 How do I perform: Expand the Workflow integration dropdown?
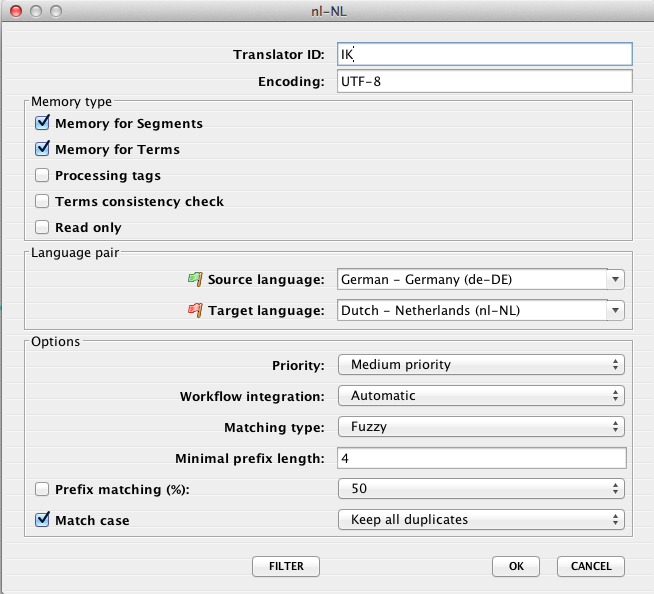tap(481, 396)
